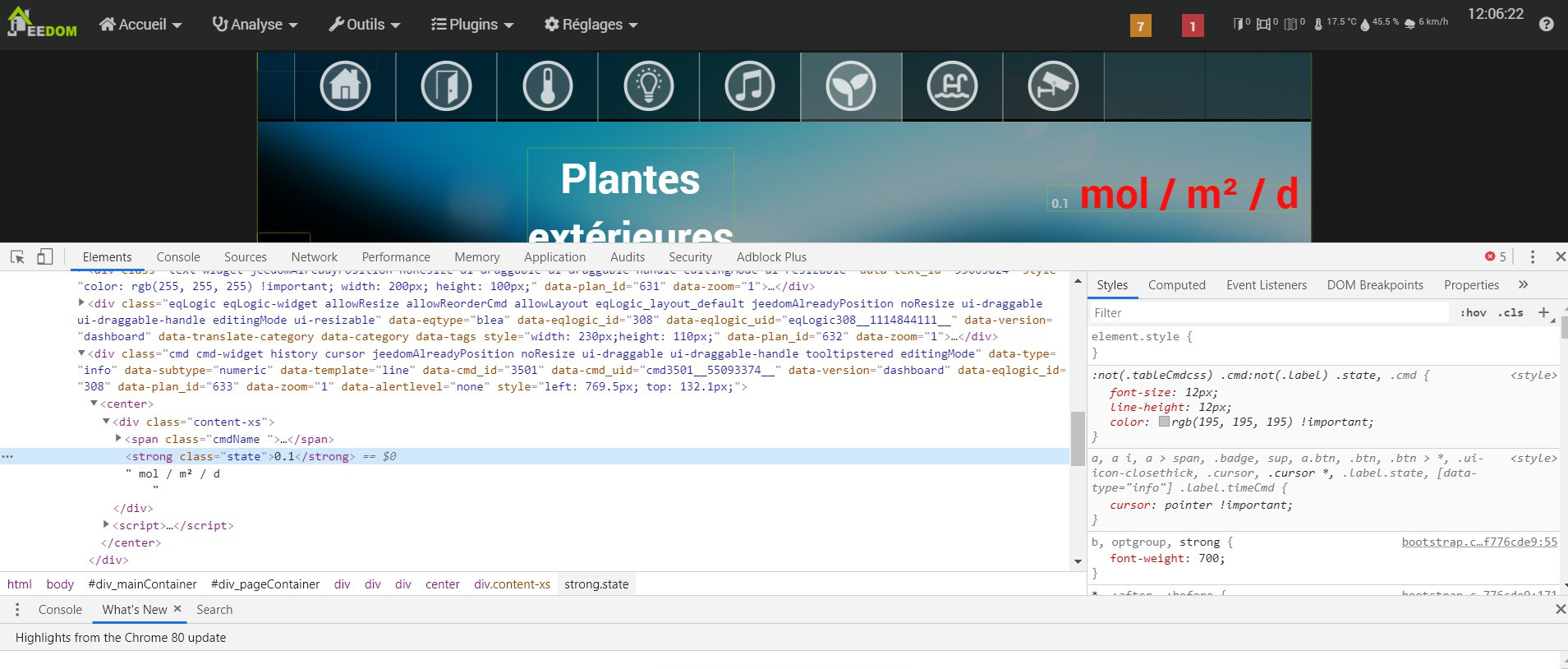The height and width of the screenshot is (669, 1568).
Task: Select the door icon button
Action: coord(446,85)
